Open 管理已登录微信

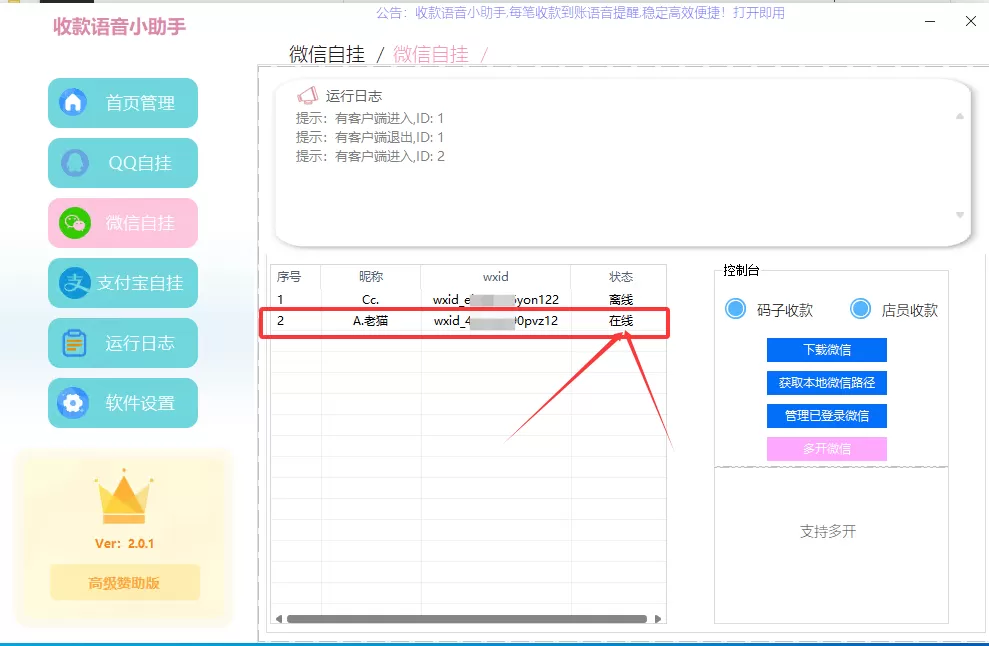(826, 415)
